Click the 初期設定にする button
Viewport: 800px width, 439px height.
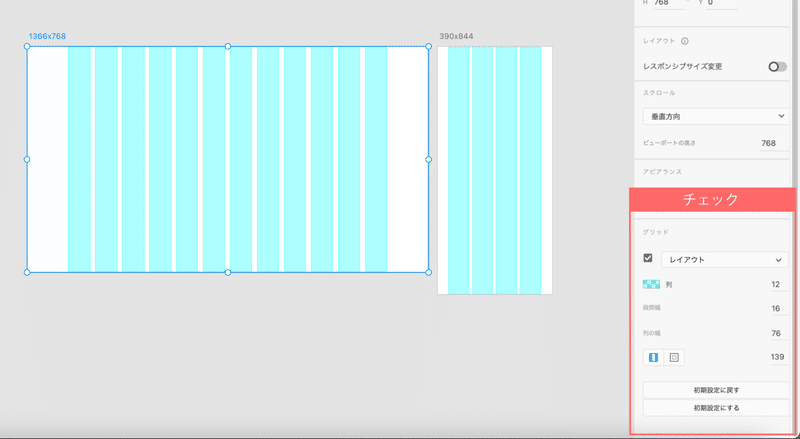(x=716, y=408)
